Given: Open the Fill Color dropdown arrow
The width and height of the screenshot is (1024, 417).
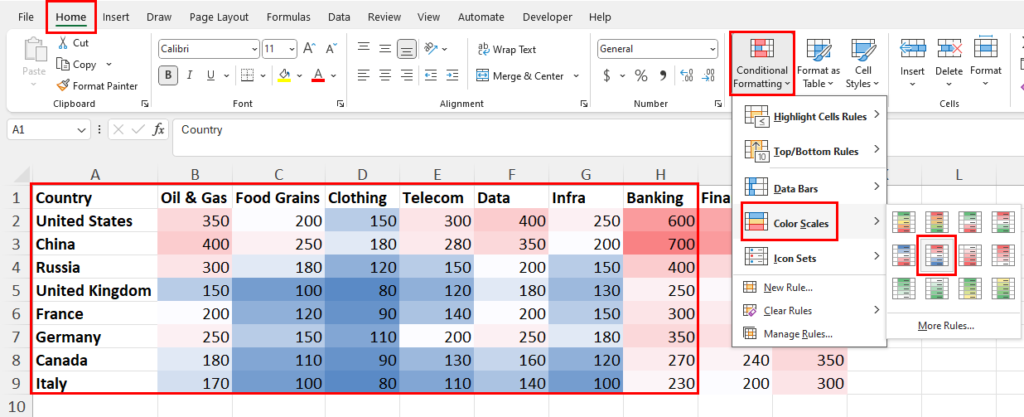Looking at the screenshot, I should click(299, 76).
